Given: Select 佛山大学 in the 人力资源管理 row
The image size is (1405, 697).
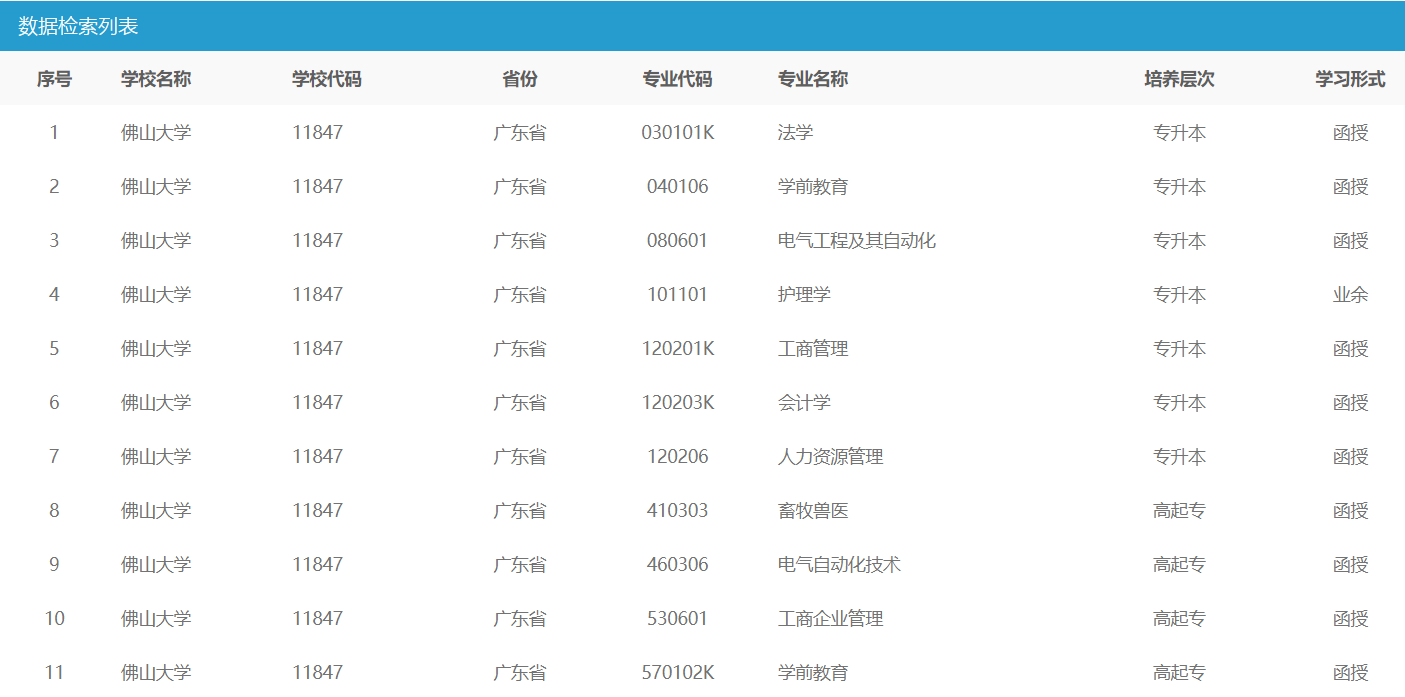Looking at the screenshot, I should [x=156, y=457].
